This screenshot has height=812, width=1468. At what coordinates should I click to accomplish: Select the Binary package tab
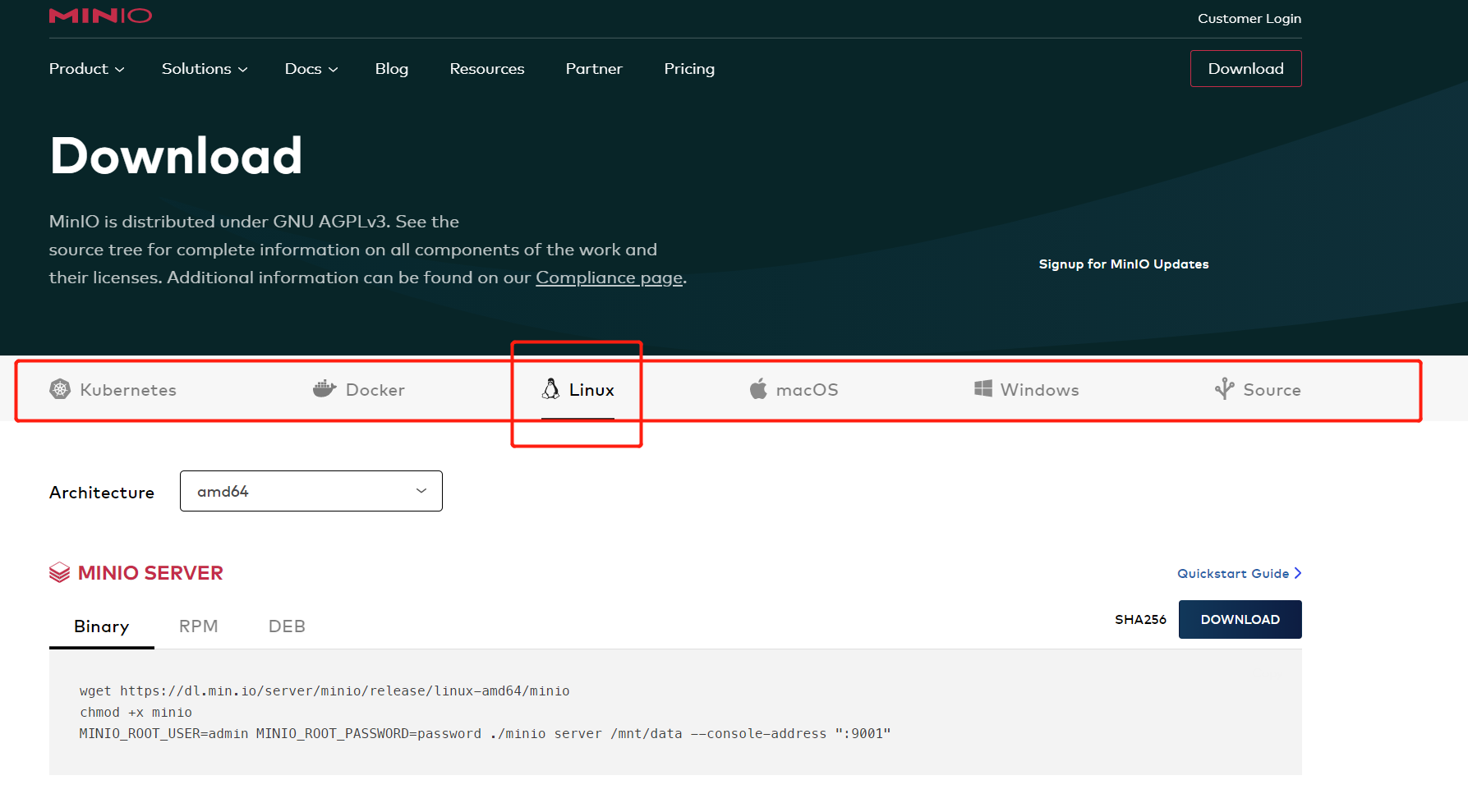pyautogui.click(x=102, y=626)
